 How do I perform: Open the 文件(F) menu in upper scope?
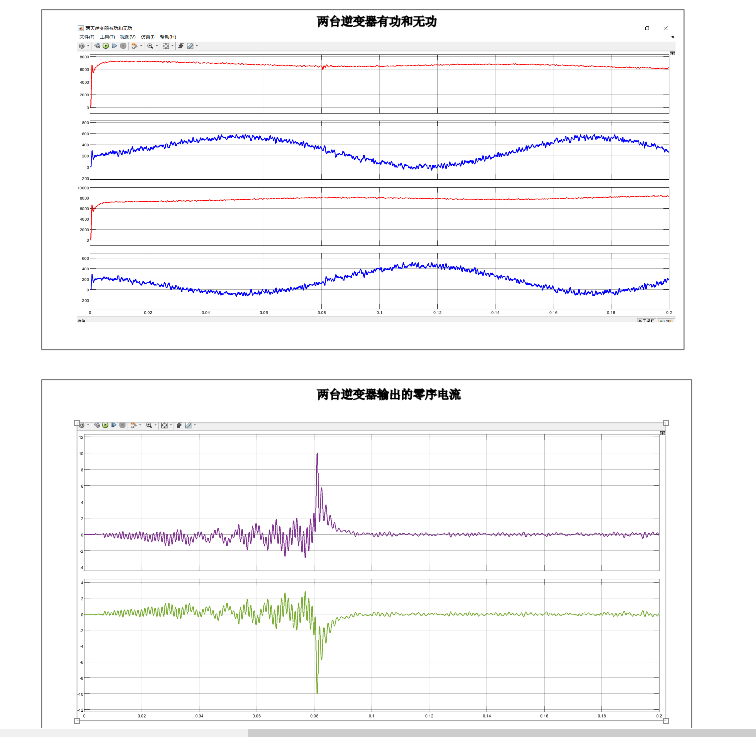[87, 36]
